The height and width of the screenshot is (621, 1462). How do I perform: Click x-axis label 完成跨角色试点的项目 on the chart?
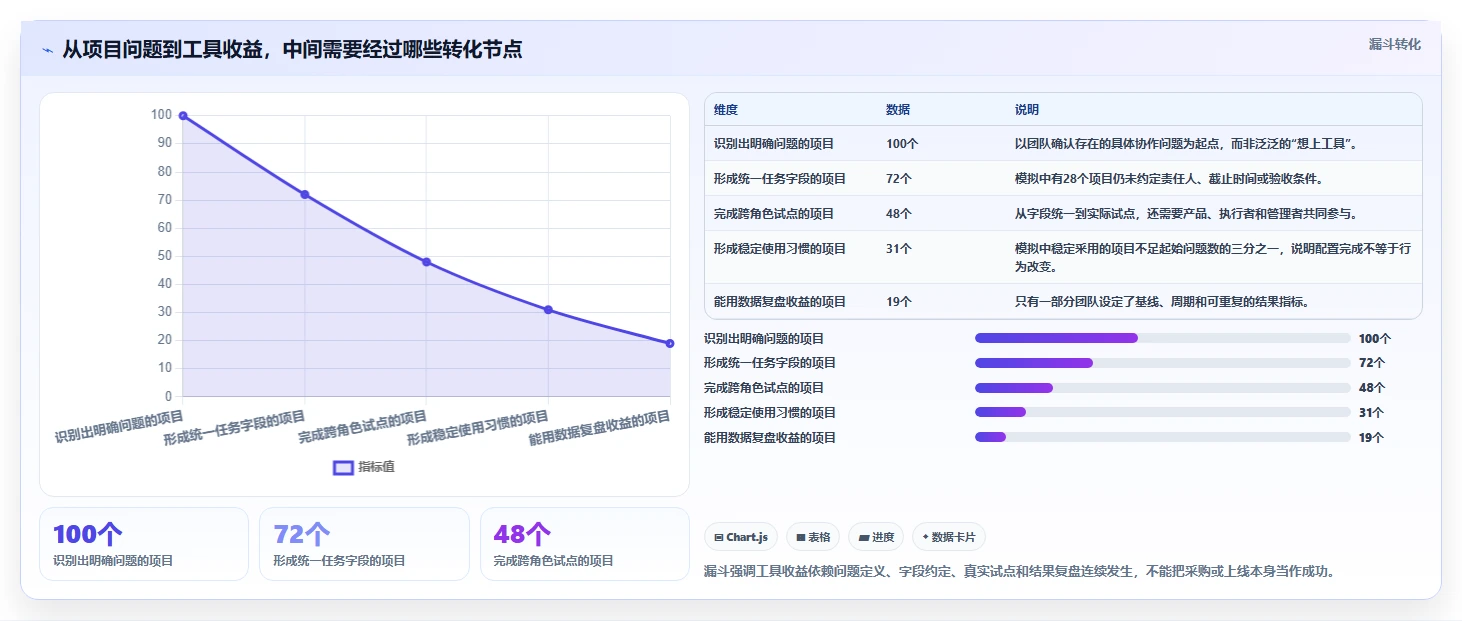(x=362, y=427)
